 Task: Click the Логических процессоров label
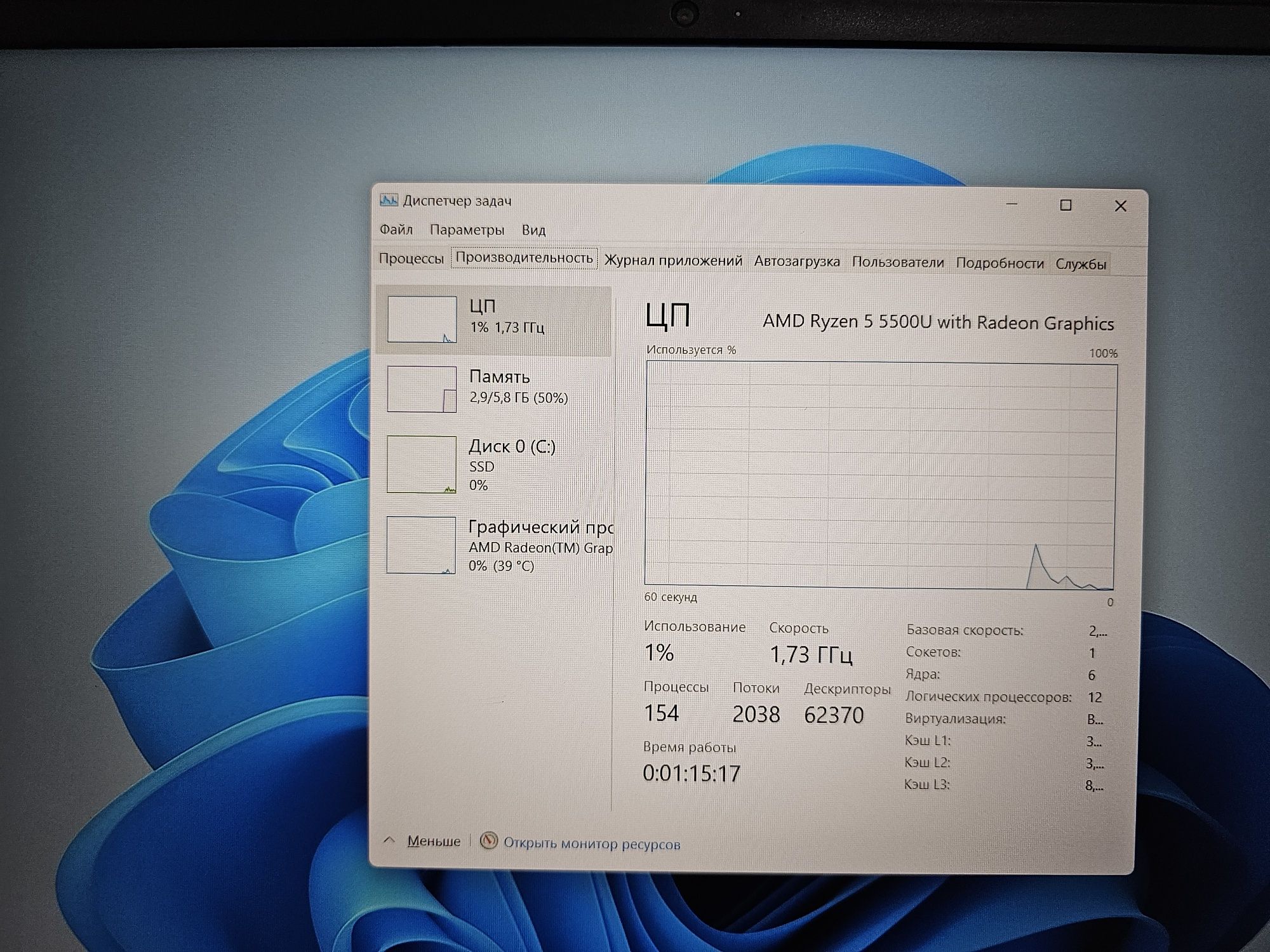click(x=988, y=696)
